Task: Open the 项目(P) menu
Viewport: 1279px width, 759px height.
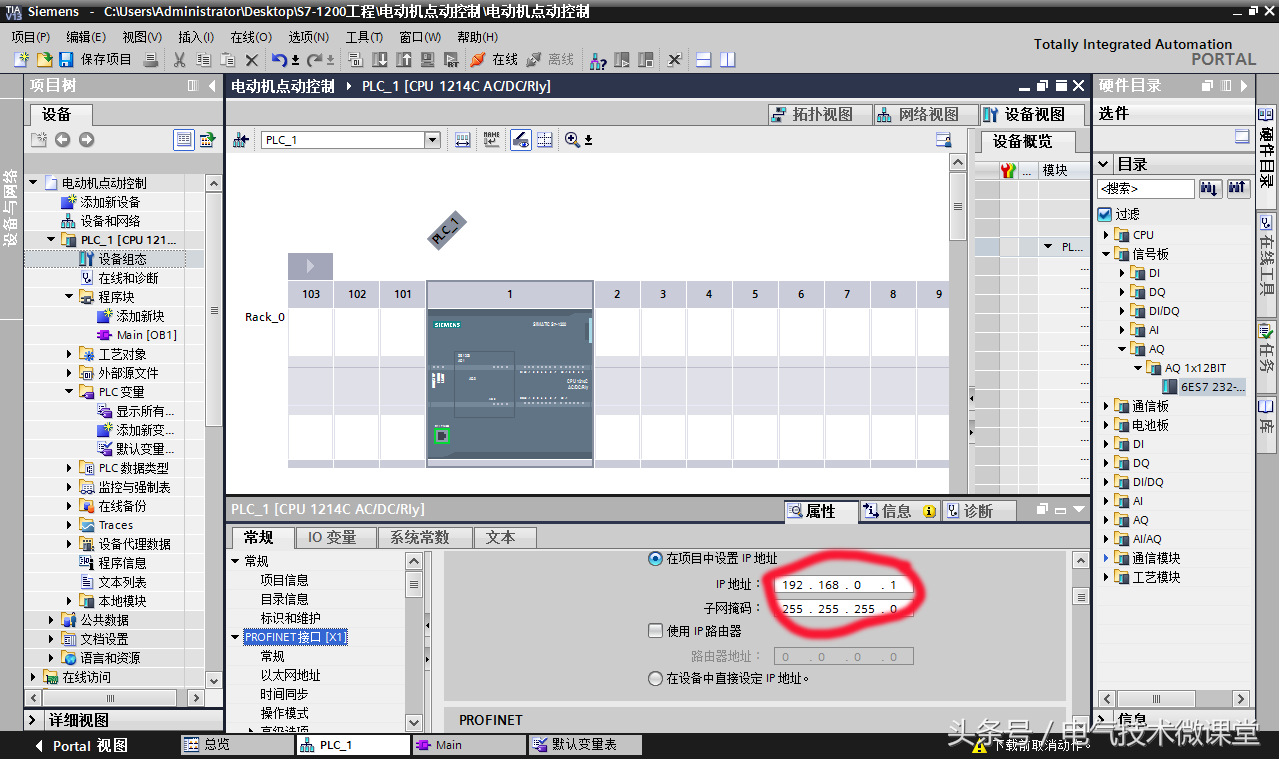Action: [x=31, y=37]
